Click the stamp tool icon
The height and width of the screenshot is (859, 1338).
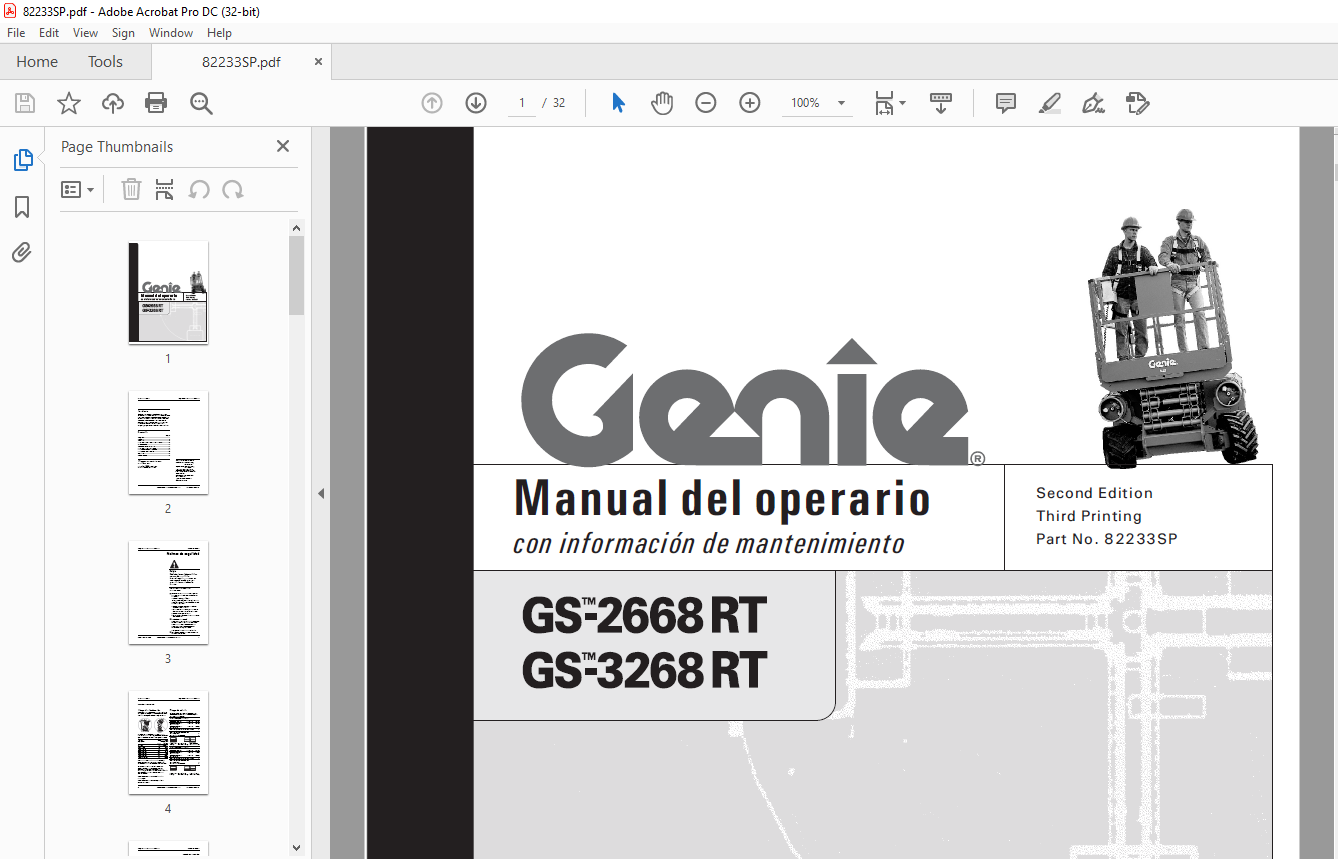[1138, 103]
